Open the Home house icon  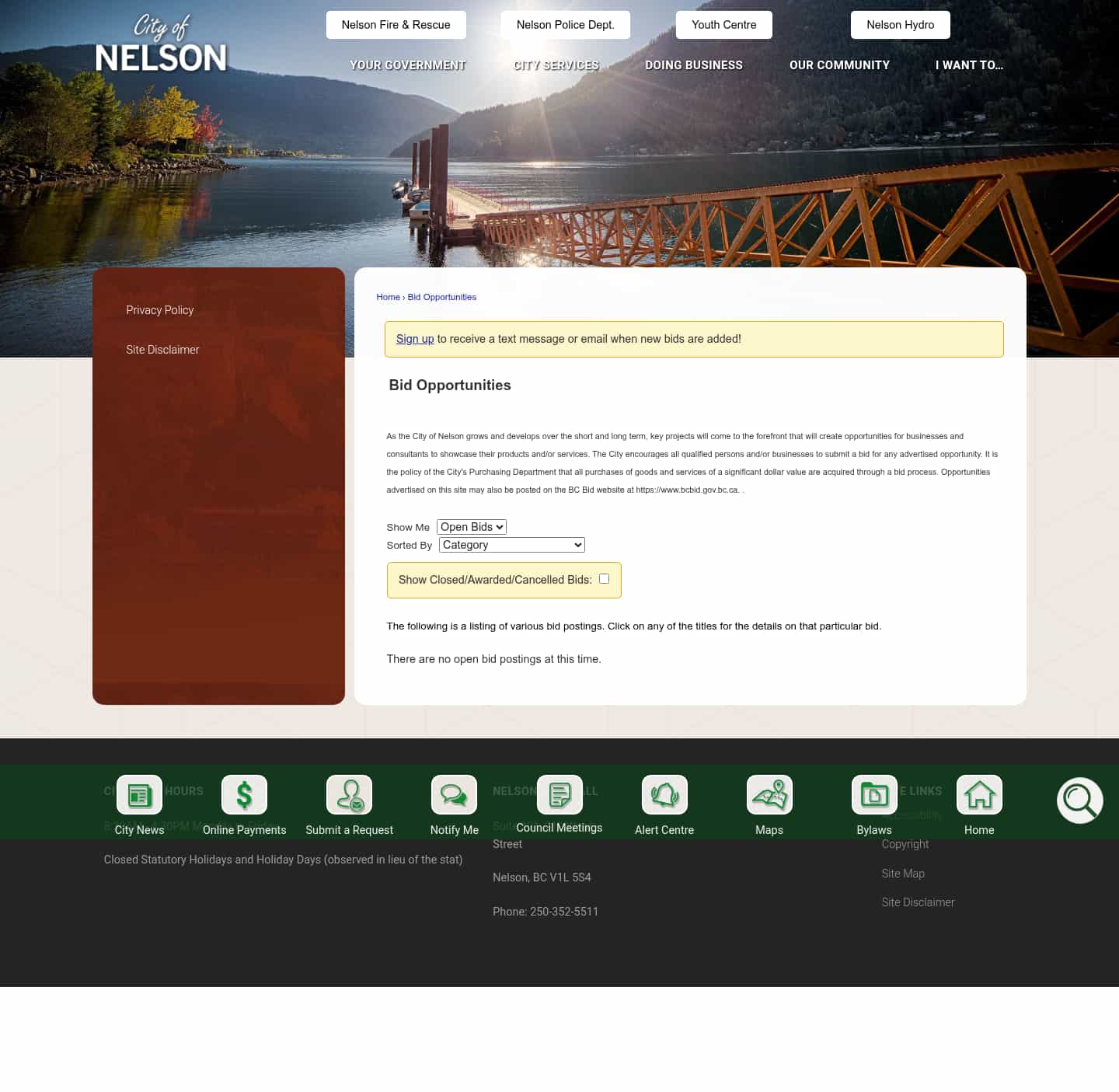(979, 794)
